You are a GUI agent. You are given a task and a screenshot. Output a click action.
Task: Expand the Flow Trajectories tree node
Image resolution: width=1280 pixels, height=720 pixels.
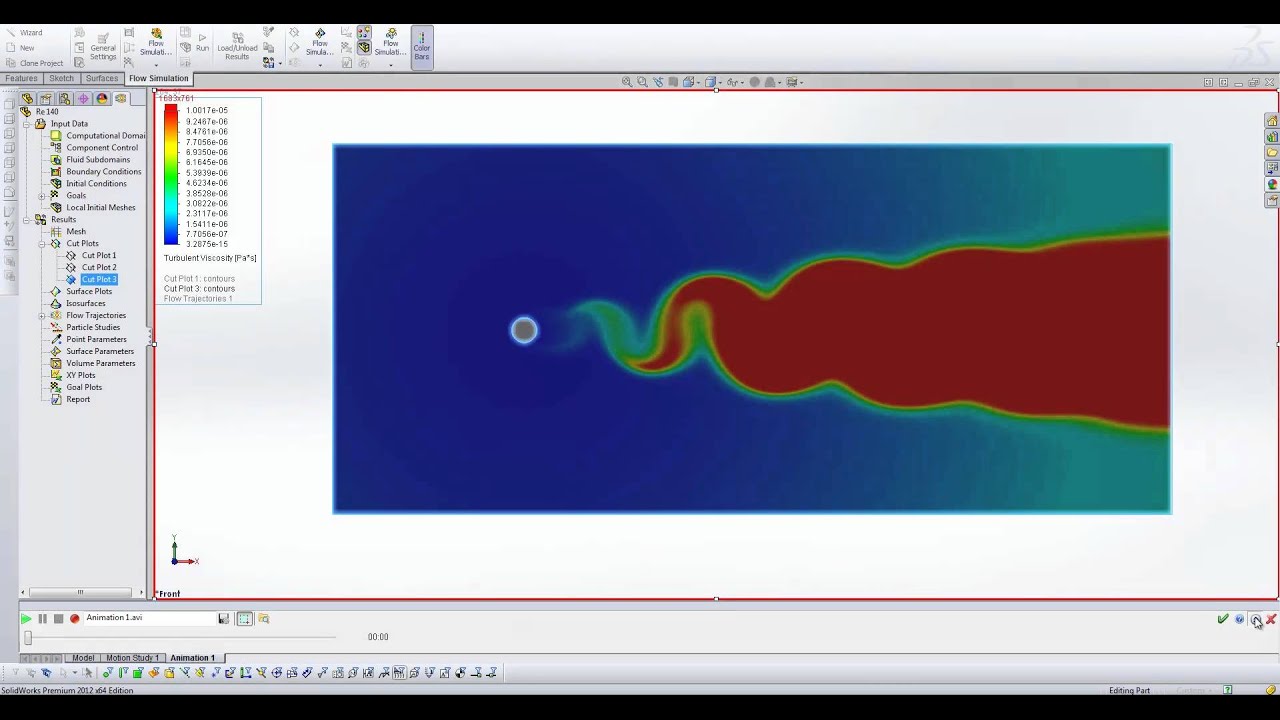pyautogui.click(x=42, y=316)
